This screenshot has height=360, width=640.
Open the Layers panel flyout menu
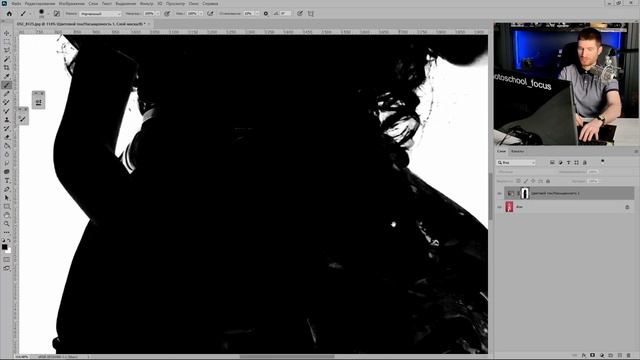[636, 151]
